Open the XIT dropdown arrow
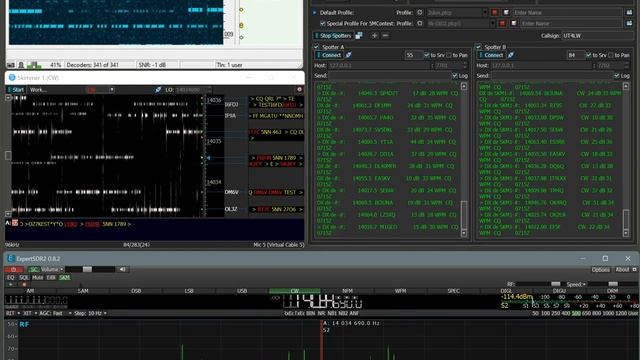This screenshot has width=640, height=360. click(36, 313)
